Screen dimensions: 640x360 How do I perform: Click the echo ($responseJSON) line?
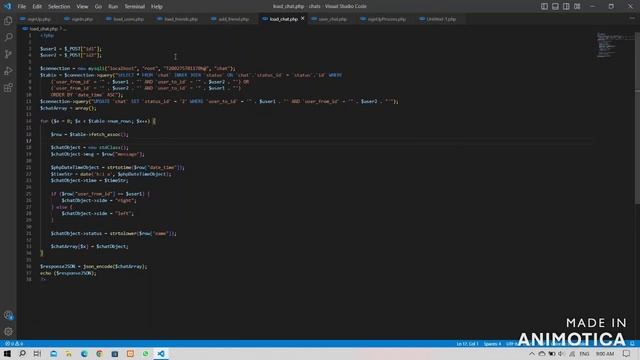pyautogui.click(x=68, y=273)
